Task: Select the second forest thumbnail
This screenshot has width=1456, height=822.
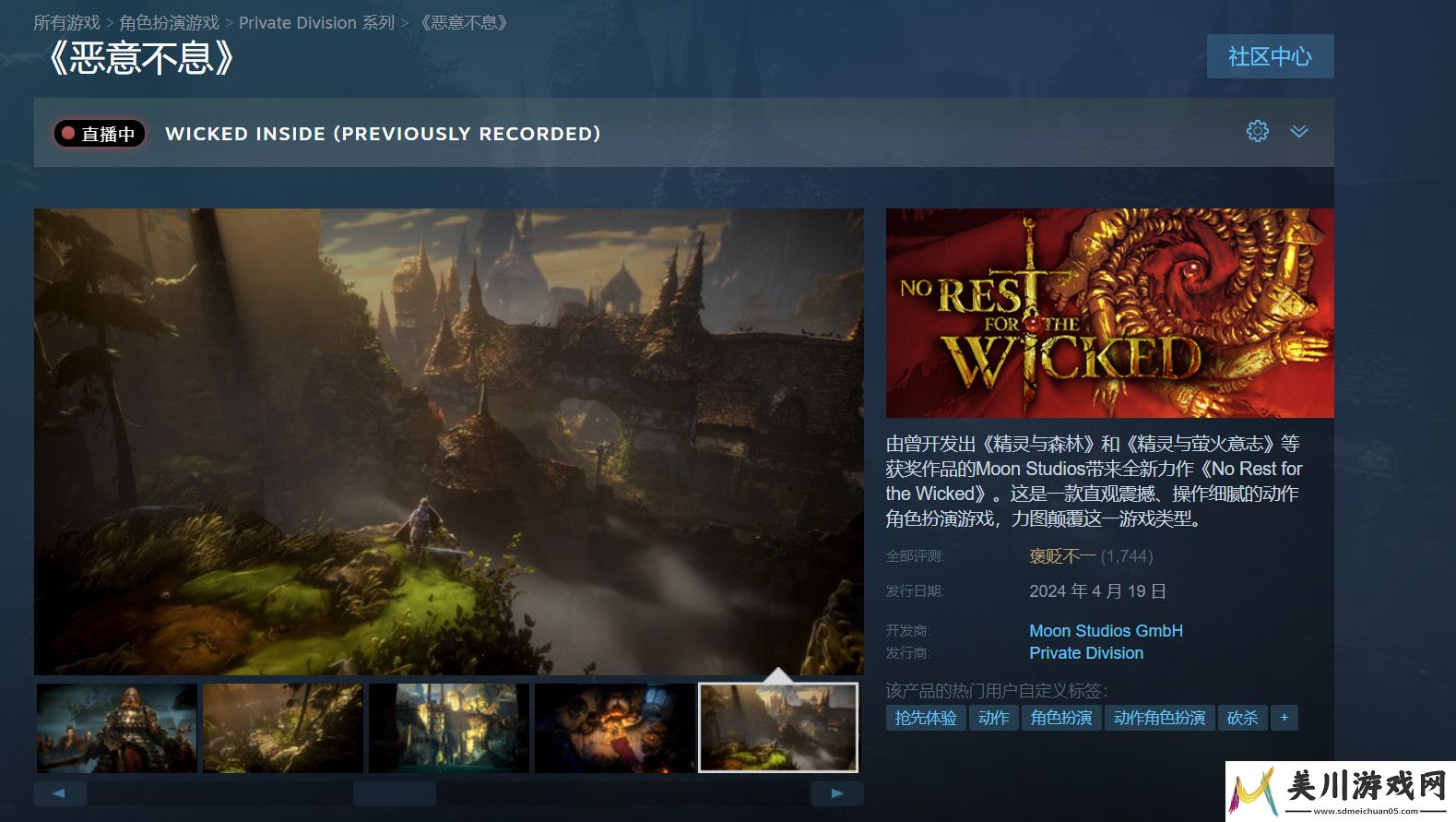Action: point(283,728)
